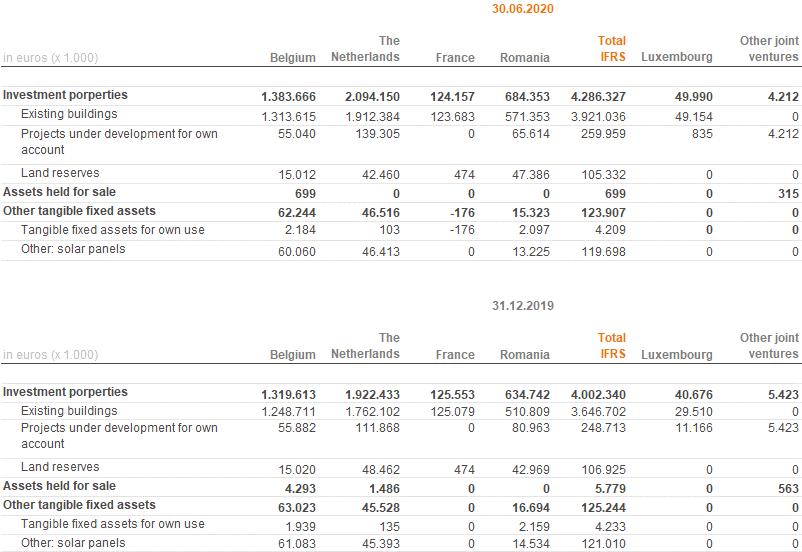Select Other joint ventures header in bottom table
802x552 pixels.
click(x=769, y=345)
